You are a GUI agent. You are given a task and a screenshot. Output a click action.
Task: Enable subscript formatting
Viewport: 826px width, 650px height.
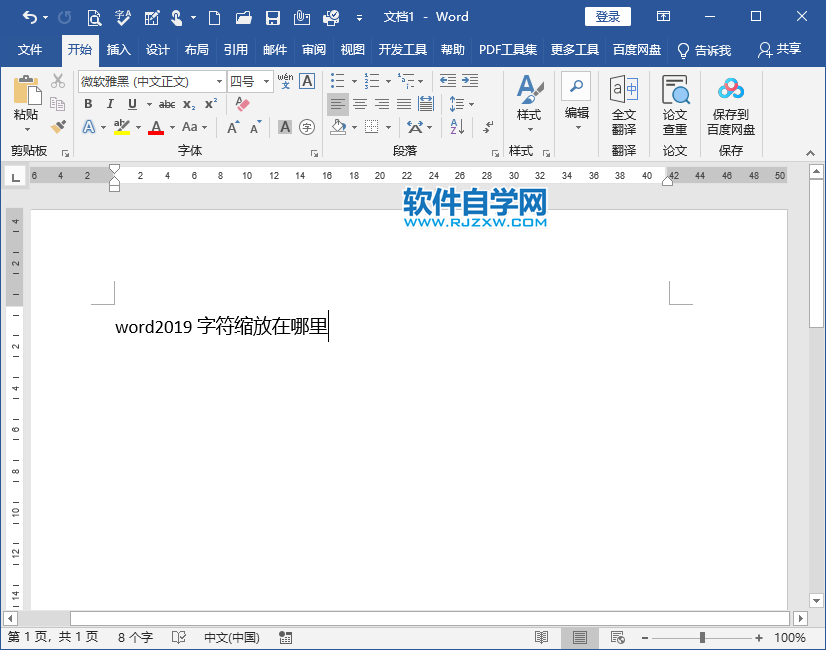[x=188, y=105]
